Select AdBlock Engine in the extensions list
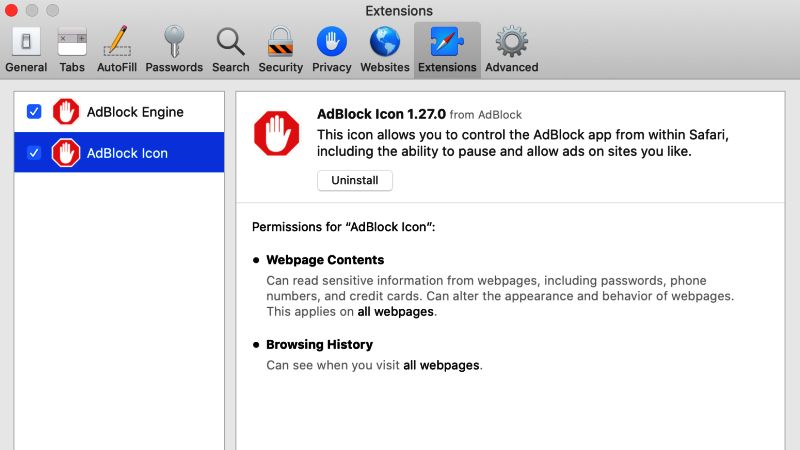Viewport: 800px width, 450px height. click(119, 112)
